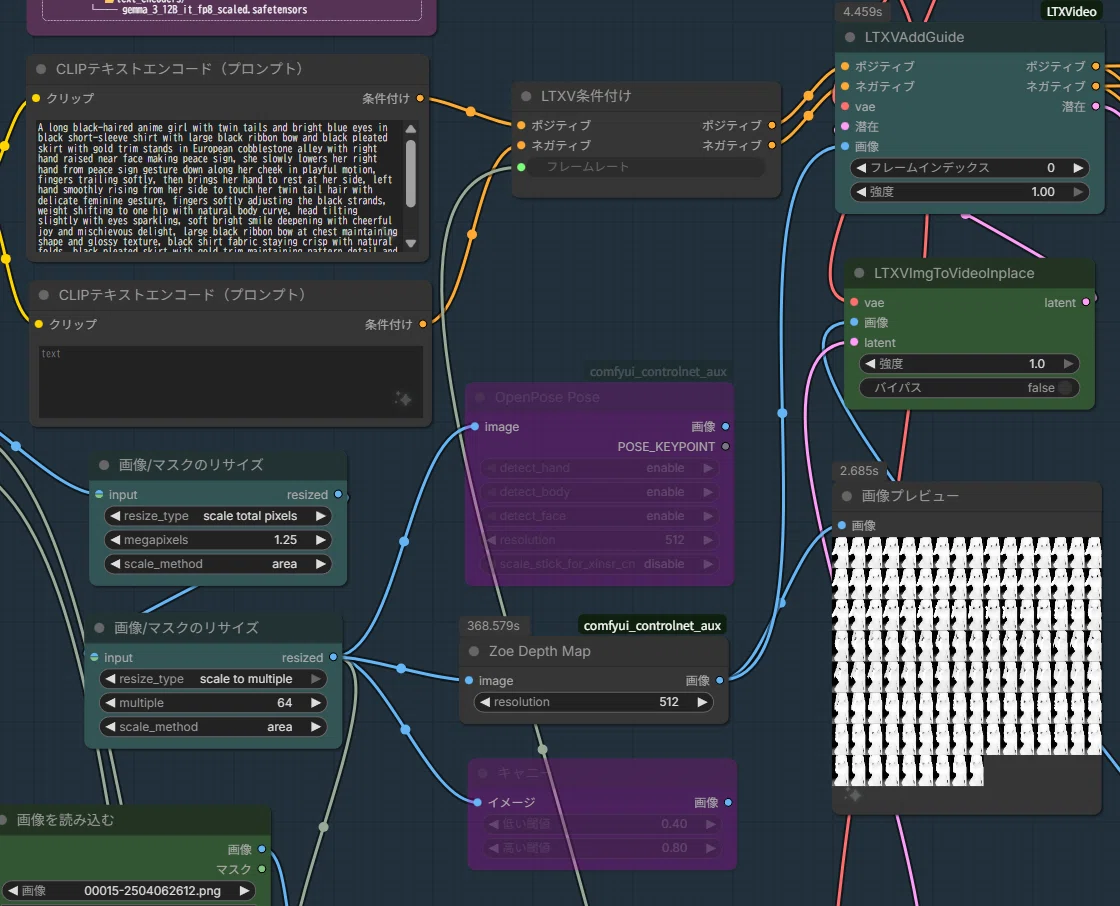Click Canny 高い閾値 0.80 slider
The image size is (1120, 906).
point(601,847)
